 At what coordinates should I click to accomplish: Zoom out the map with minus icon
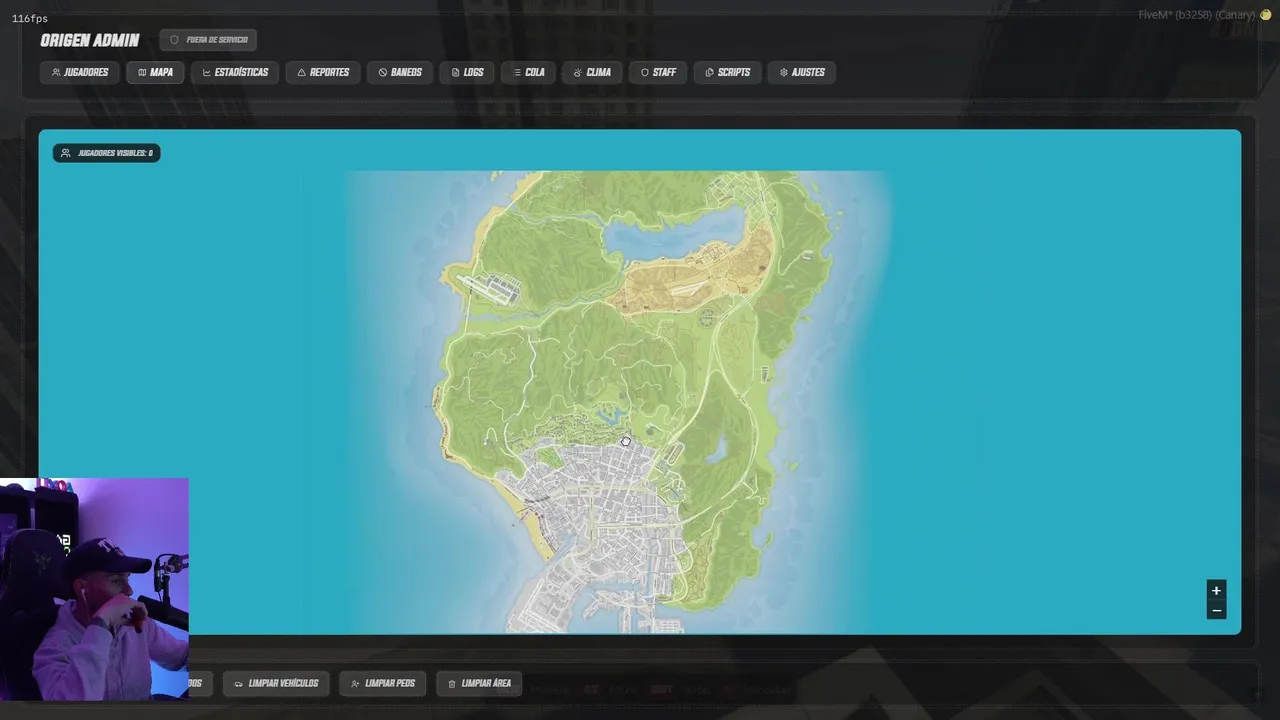coord(1216,610)
